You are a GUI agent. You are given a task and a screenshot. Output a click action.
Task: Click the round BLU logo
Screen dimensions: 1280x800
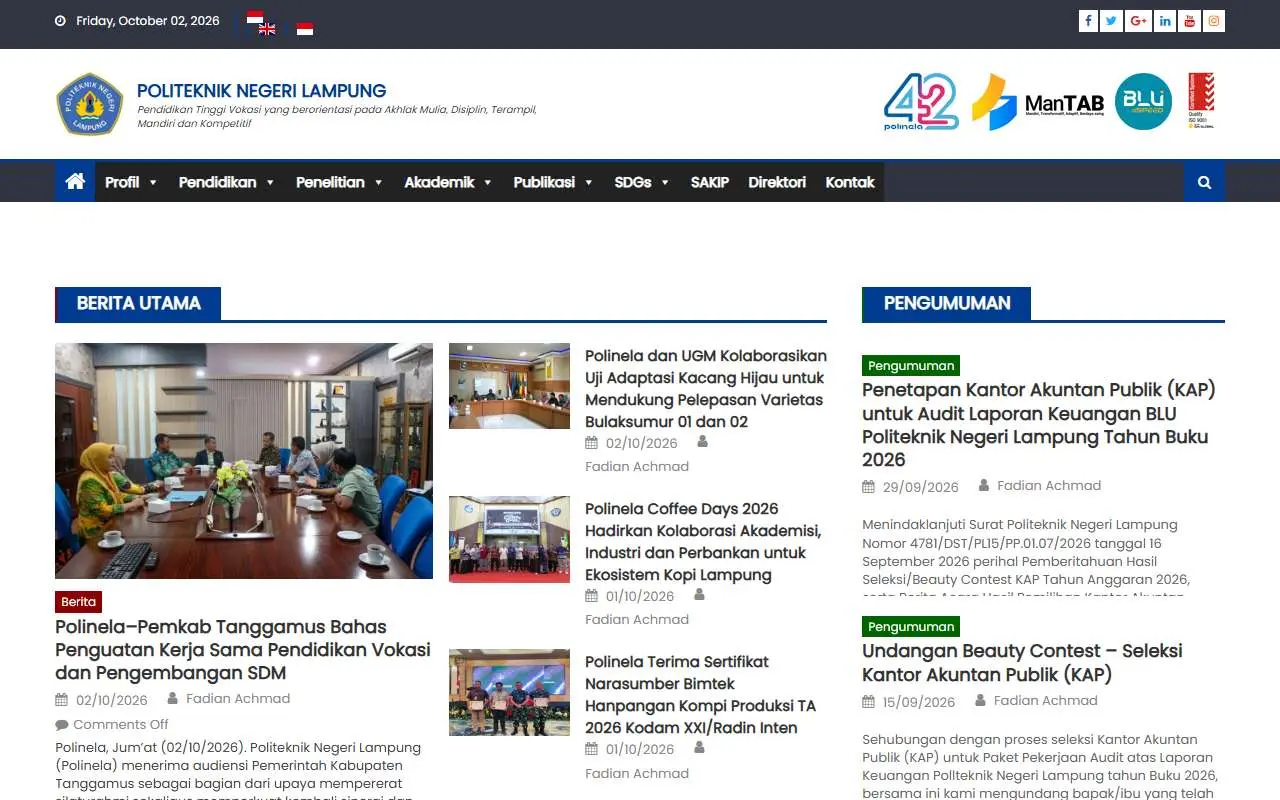coord(1143,102)
